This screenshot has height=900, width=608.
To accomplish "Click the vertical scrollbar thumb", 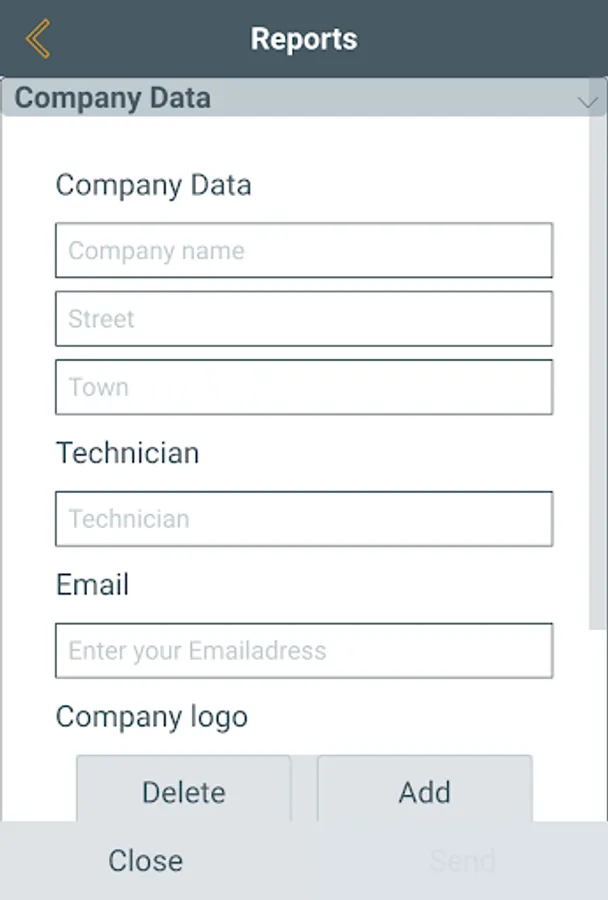I will [x=597, y=370].
